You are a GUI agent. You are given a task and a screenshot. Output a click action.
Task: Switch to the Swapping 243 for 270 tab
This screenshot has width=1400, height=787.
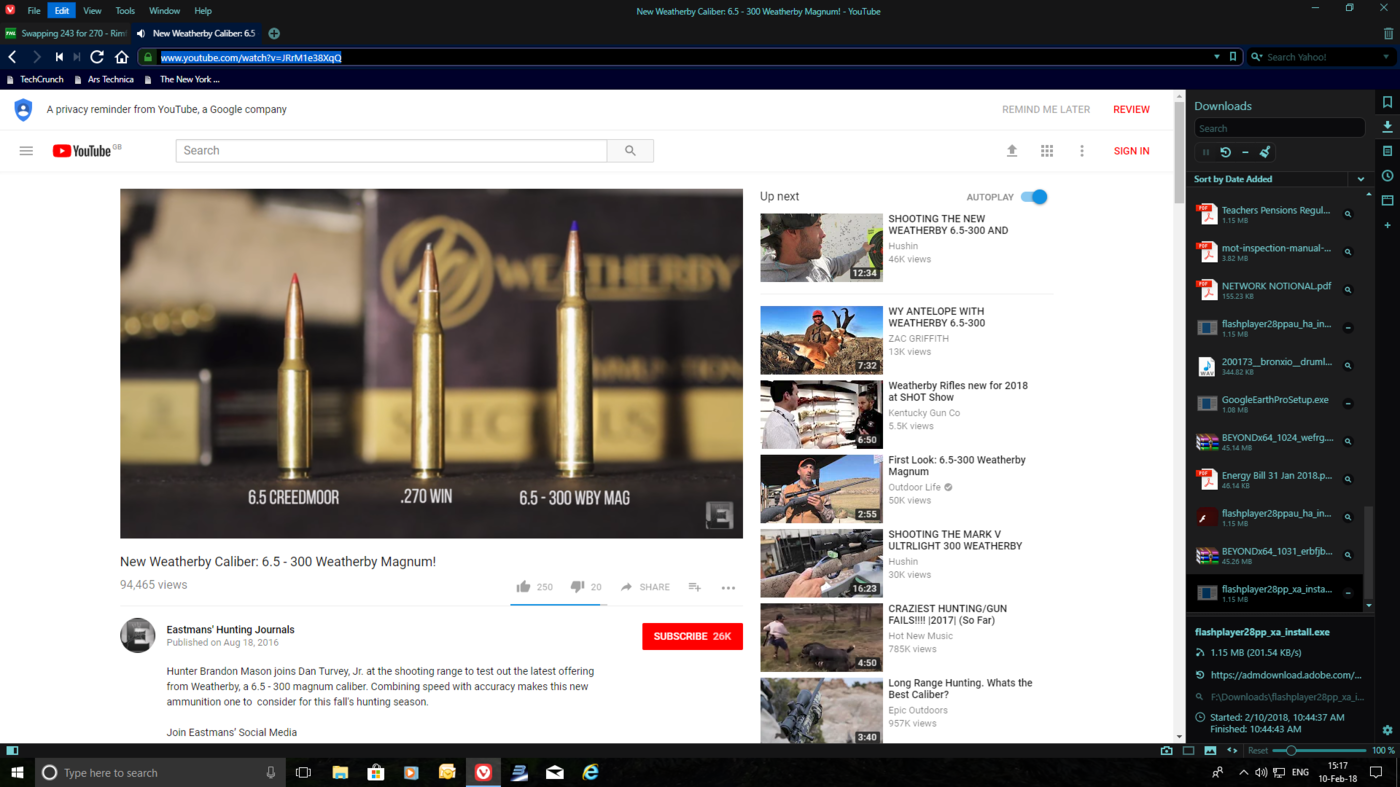pyautogui.click(x=66, y=33)
